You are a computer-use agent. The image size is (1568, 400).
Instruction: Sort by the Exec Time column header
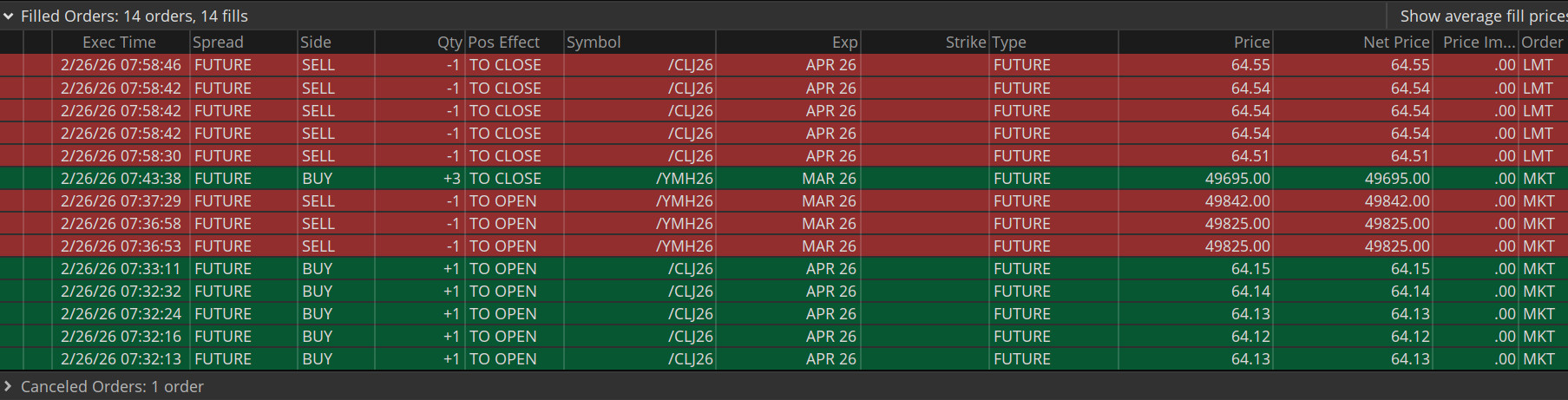click(120, 42)
